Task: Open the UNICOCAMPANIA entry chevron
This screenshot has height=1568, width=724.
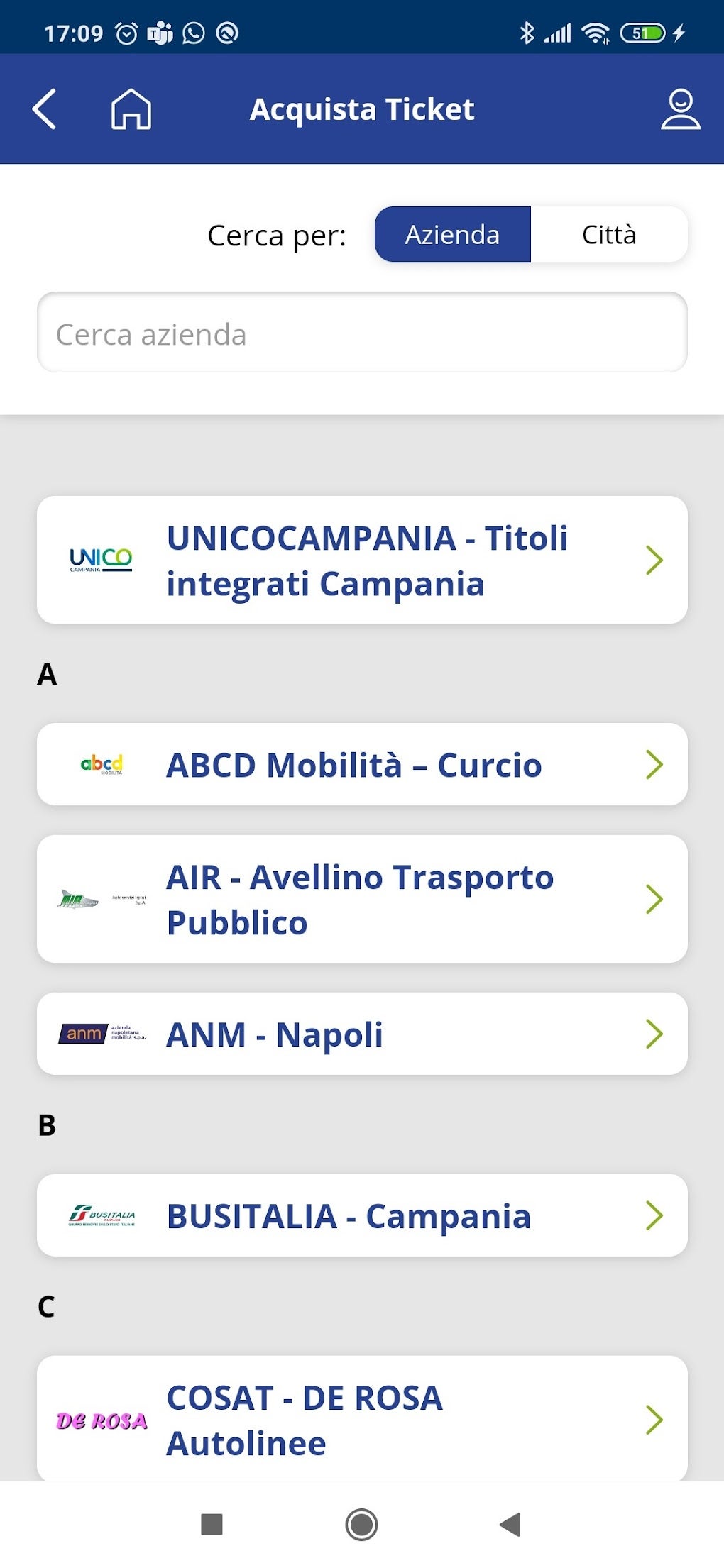Action: coord(654,560)
